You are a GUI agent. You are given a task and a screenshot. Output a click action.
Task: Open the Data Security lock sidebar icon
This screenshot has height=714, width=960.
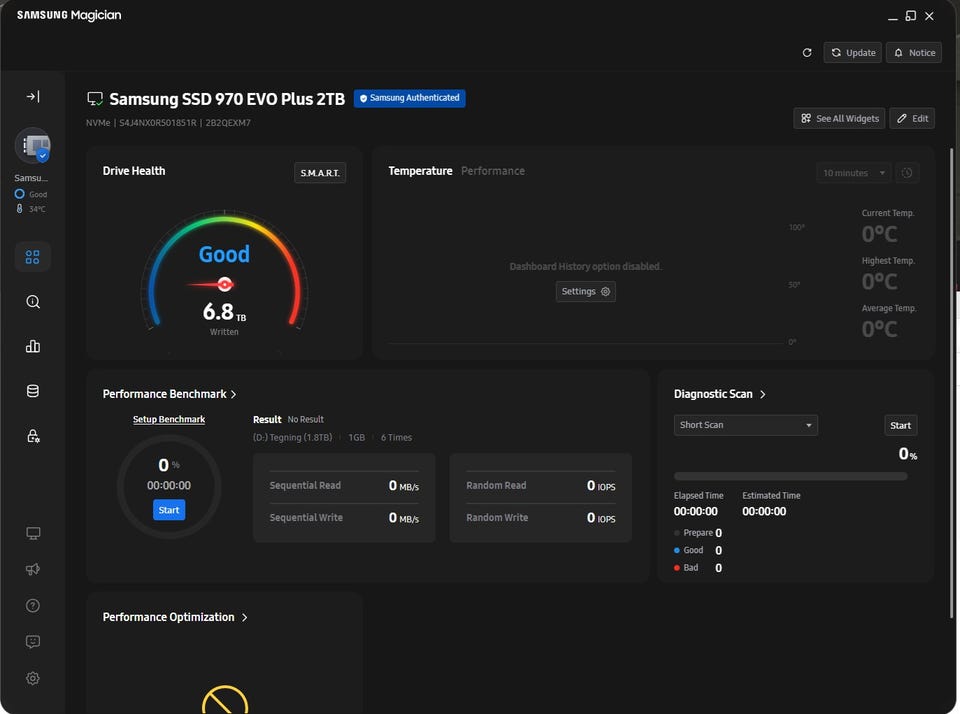[33, 436]
